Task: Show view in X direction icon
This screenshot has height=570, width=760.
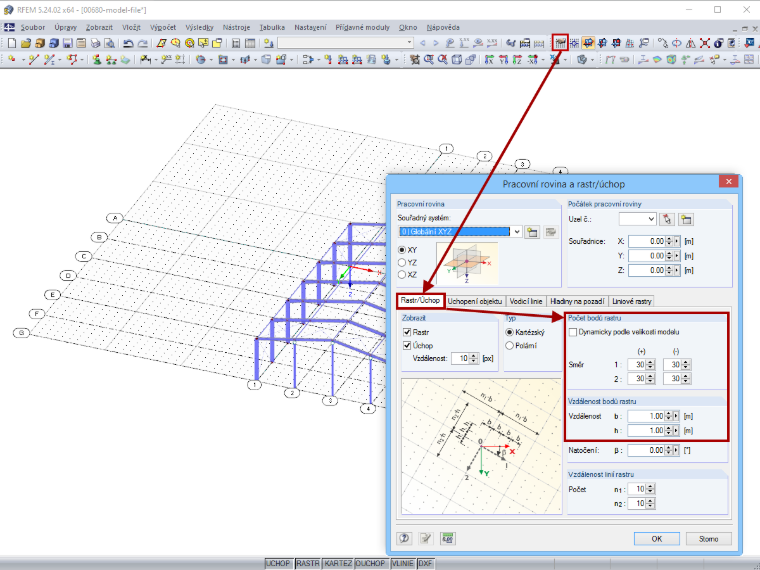Action: click(x=490, y=59)
